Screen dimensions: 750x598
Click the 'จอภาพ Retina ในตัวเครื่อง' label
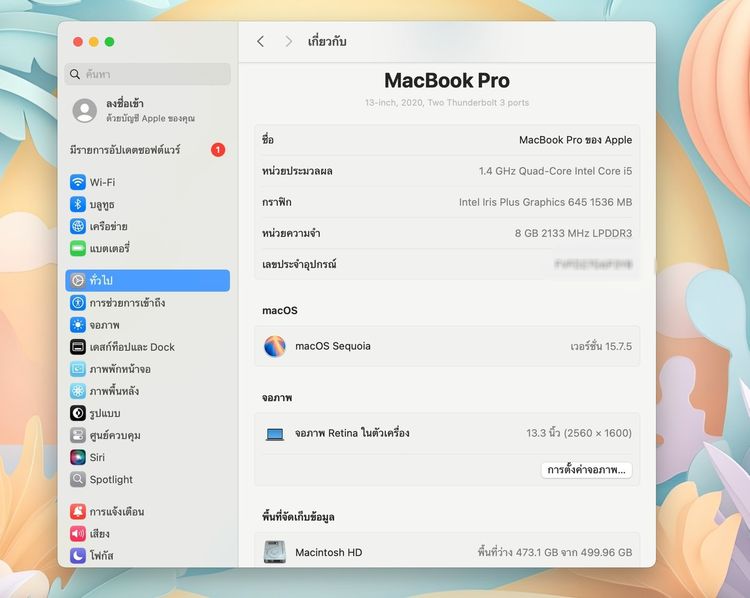352,433
